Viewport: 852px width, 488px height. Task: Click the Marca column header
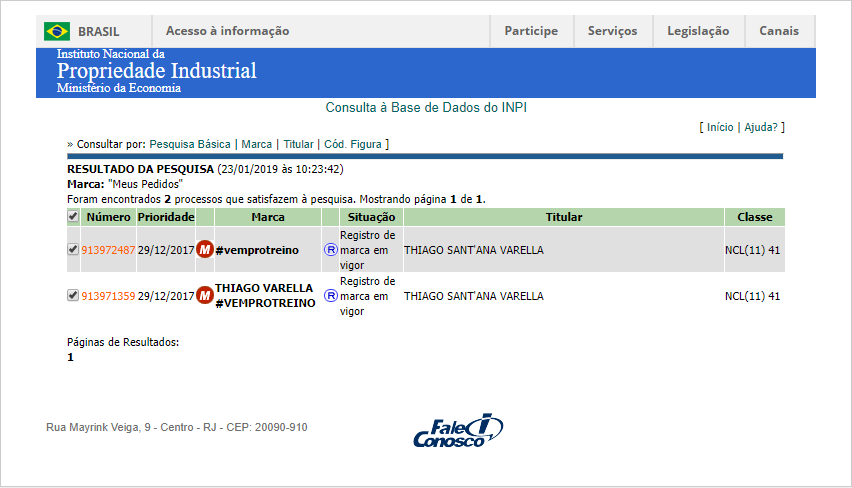coord(268,217)
